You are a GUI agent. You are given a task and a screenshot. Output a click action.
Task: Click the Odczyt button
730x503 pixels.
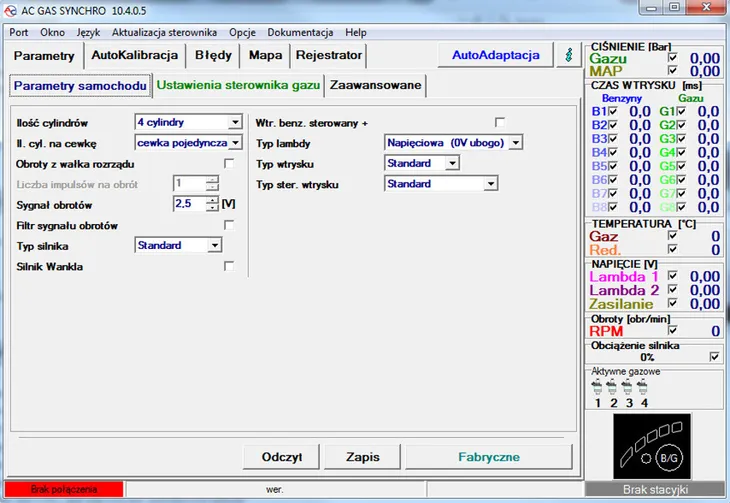[x=282, y=457]
